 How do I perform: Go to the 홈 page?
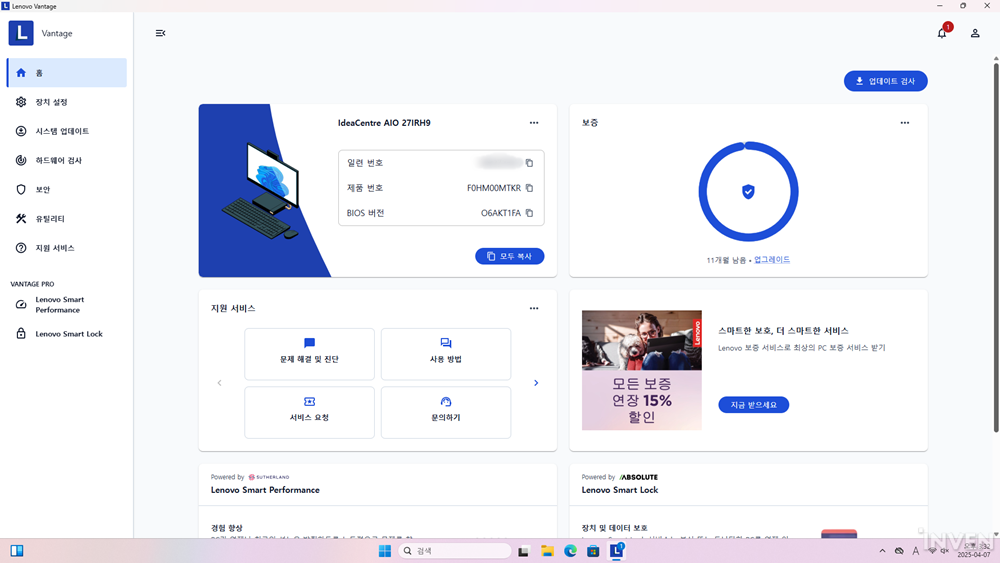pyautogui.click(x=67, y=73)
